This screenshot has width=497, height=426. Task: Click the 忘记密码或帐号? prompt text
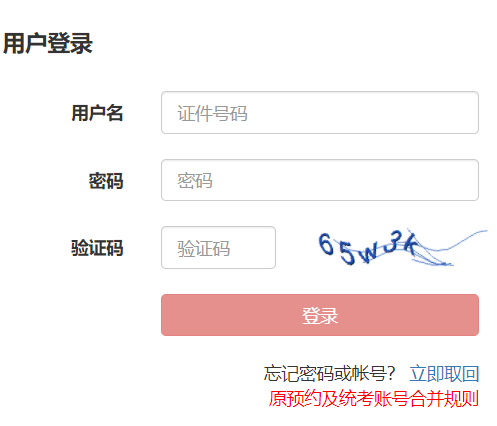329,373
